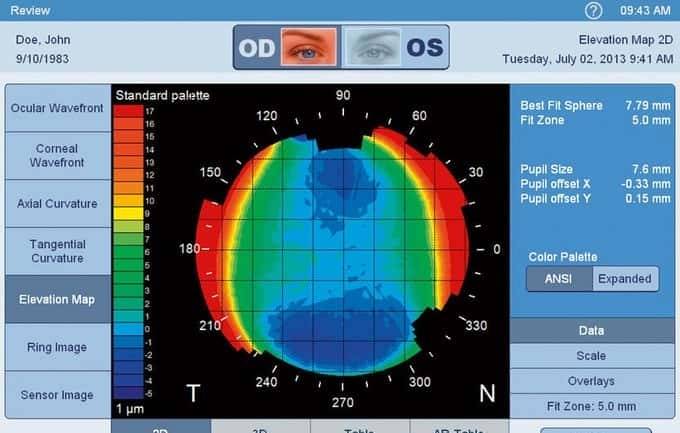Open the Fit Zone: 5.0 mm section
This screenshot has height=433, width=680.
click(592, 406)
